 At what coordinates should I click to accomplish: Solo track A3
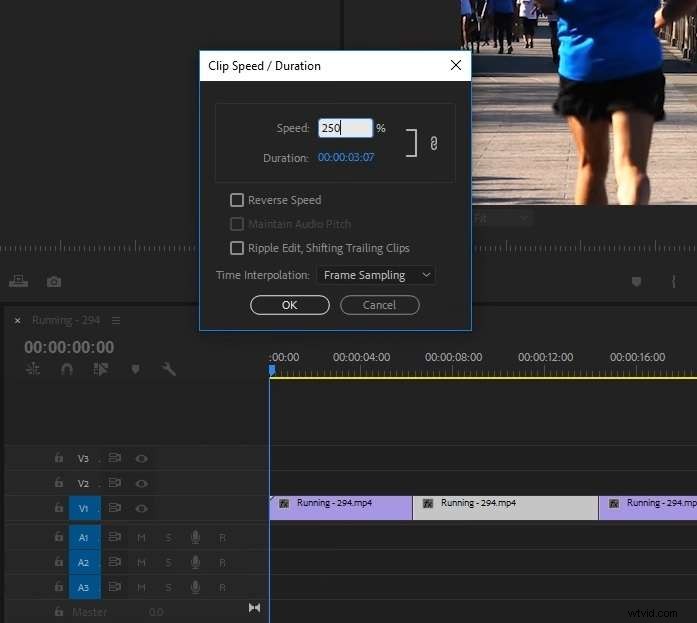(x=168, y=588)
